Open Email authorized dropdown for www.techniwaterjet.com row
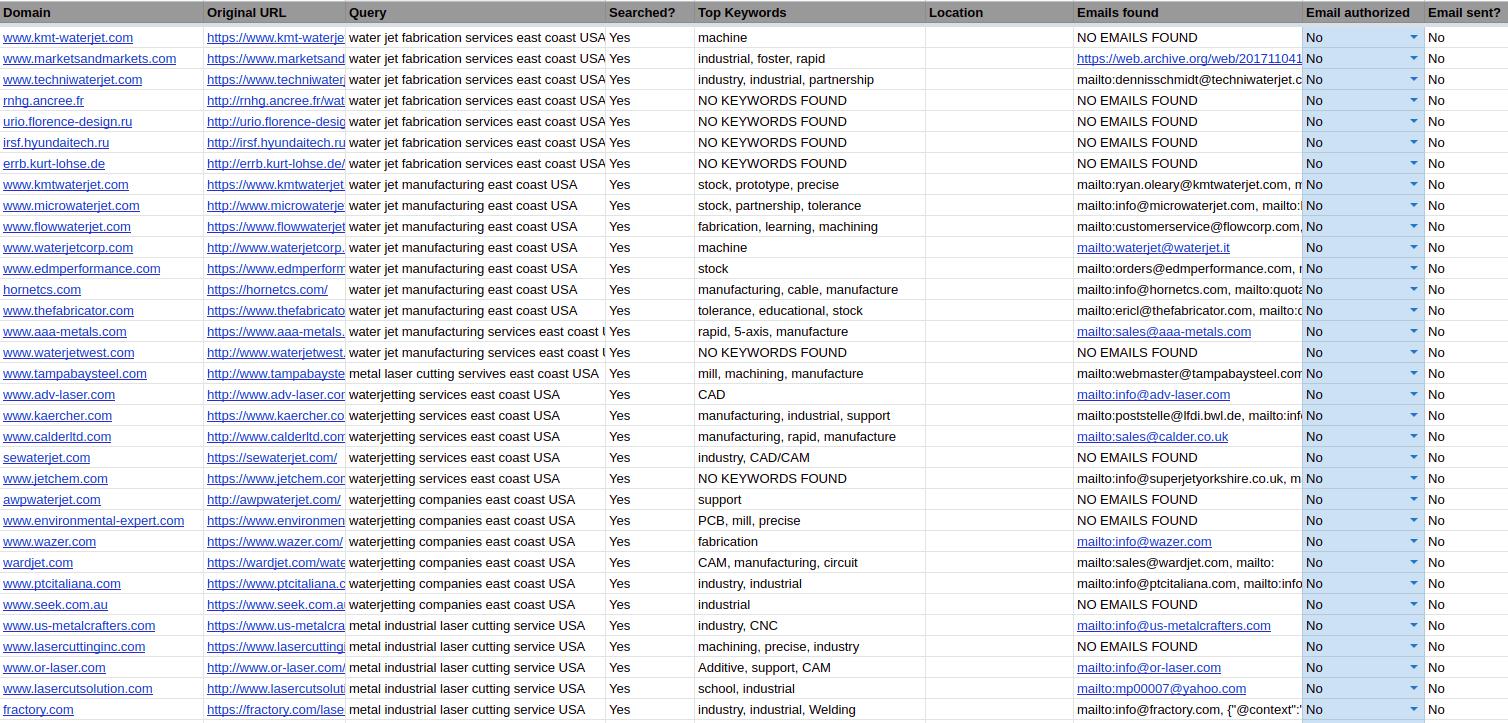The height and width of the screenshot is (723, 1508). point(1414,79)
